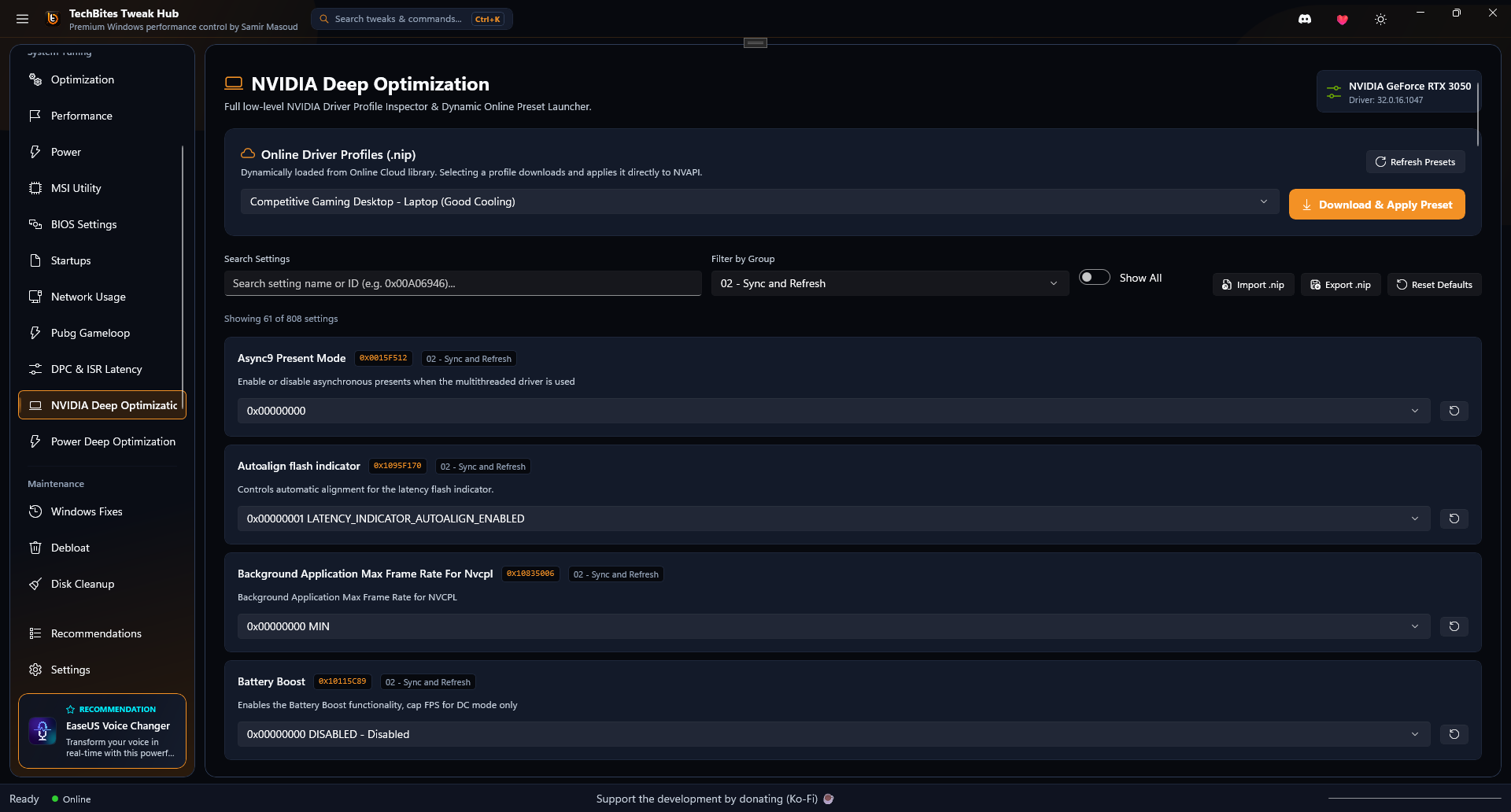This screenshot has width=1511, height=812.
Task: Click the cloud icon beside Online Driver Profiles
Action: (248, 153)
